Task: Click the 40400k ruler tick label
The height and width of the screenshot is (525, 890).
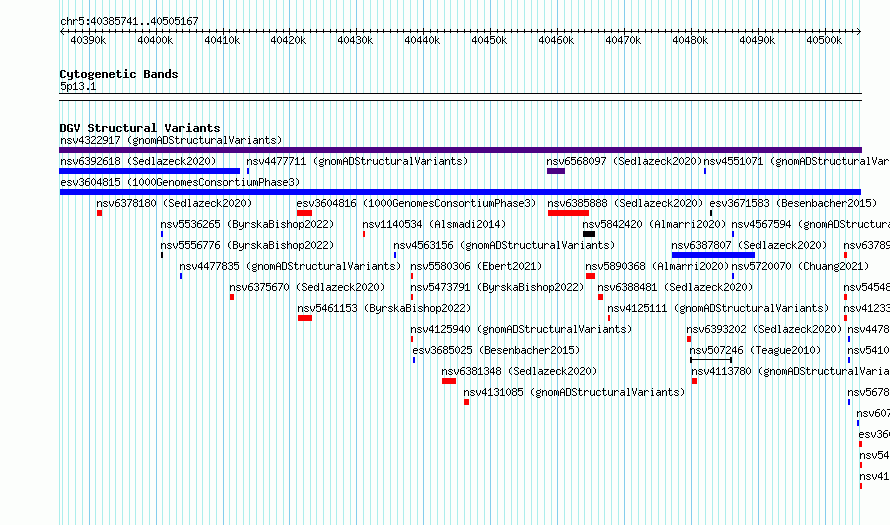Action: [x=155, y=40]
